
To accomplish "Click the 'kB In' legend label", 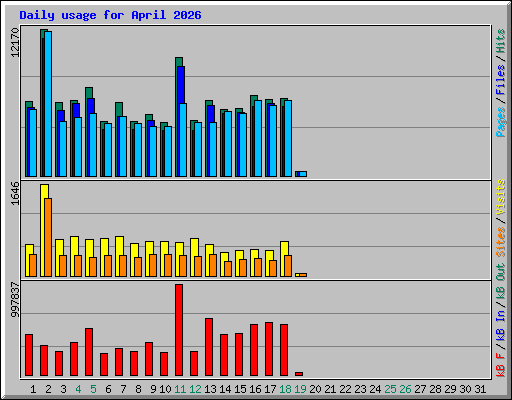I will (500, 326).
